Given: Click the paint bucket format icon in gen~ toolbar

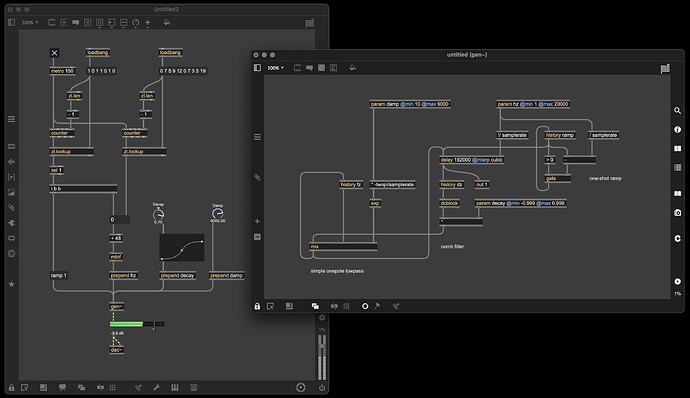Looking at the screenshot, I should (352, 68).
